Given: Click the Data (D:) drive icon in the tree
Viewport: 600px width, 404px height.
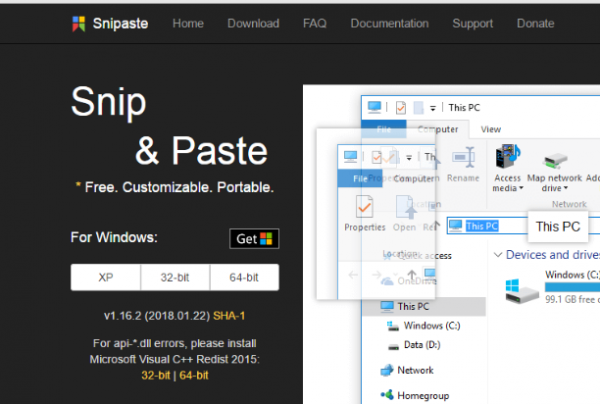Looking at the screenshot, I should [x=393, y=347].
